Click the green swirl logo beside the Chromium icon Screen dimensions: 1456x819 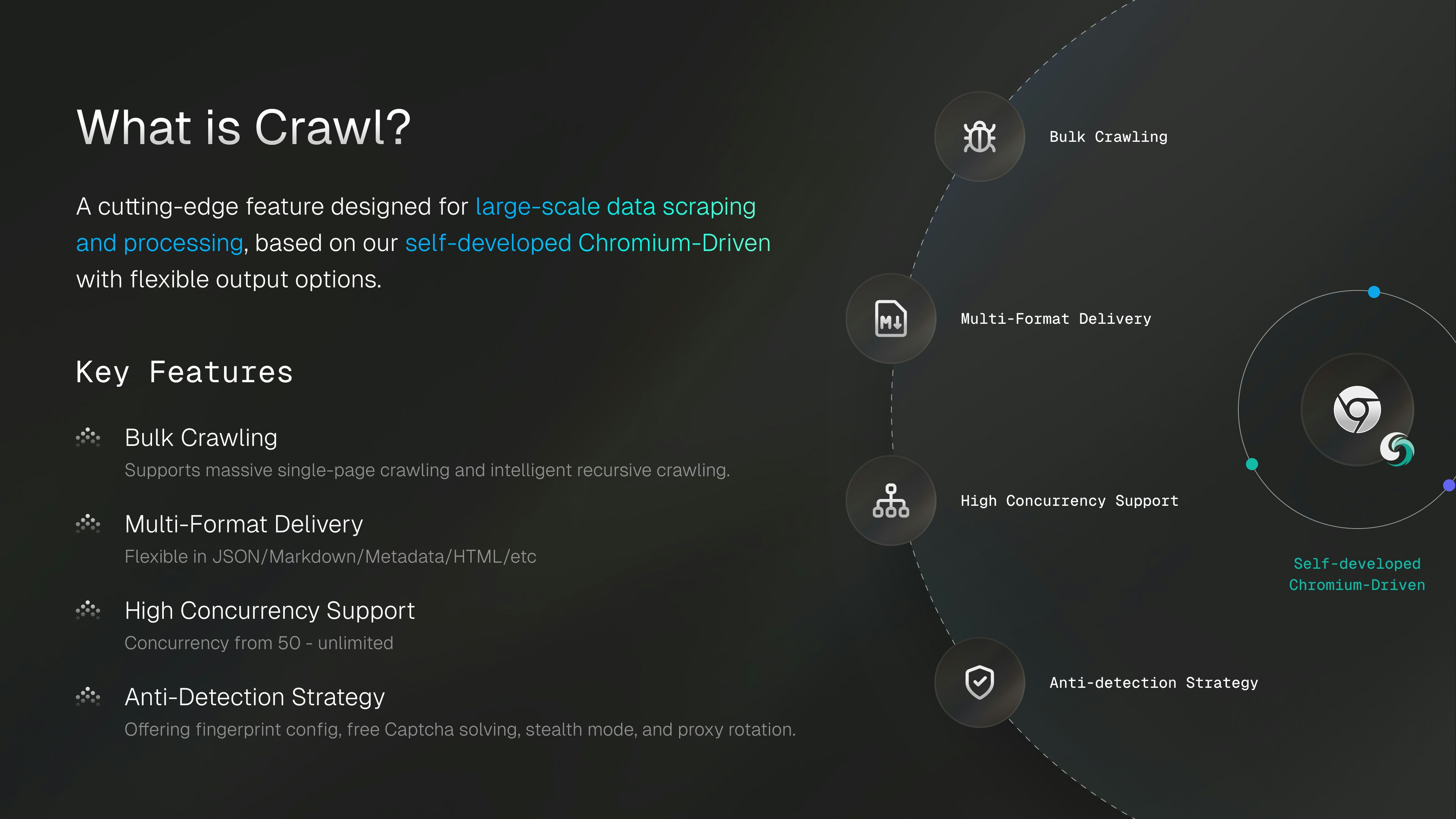click(1396, 449)
